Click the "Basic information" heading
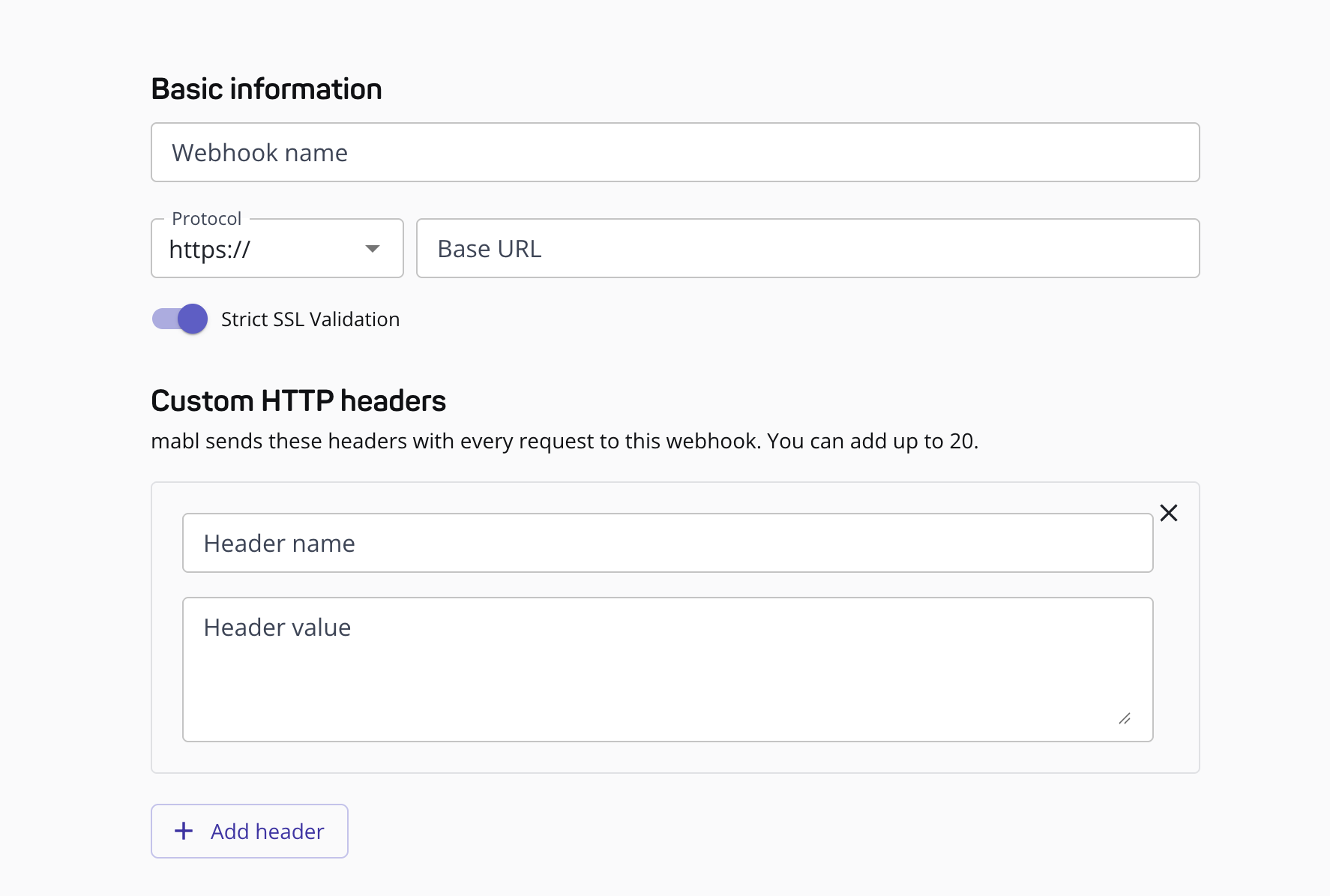This screenshot has height=896, width=1330. [x=266, y=89]
